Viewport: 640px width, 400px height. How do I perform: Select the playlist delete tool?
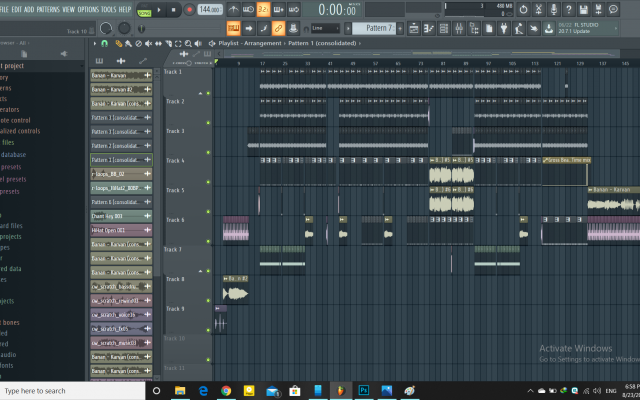click(138, 43)
